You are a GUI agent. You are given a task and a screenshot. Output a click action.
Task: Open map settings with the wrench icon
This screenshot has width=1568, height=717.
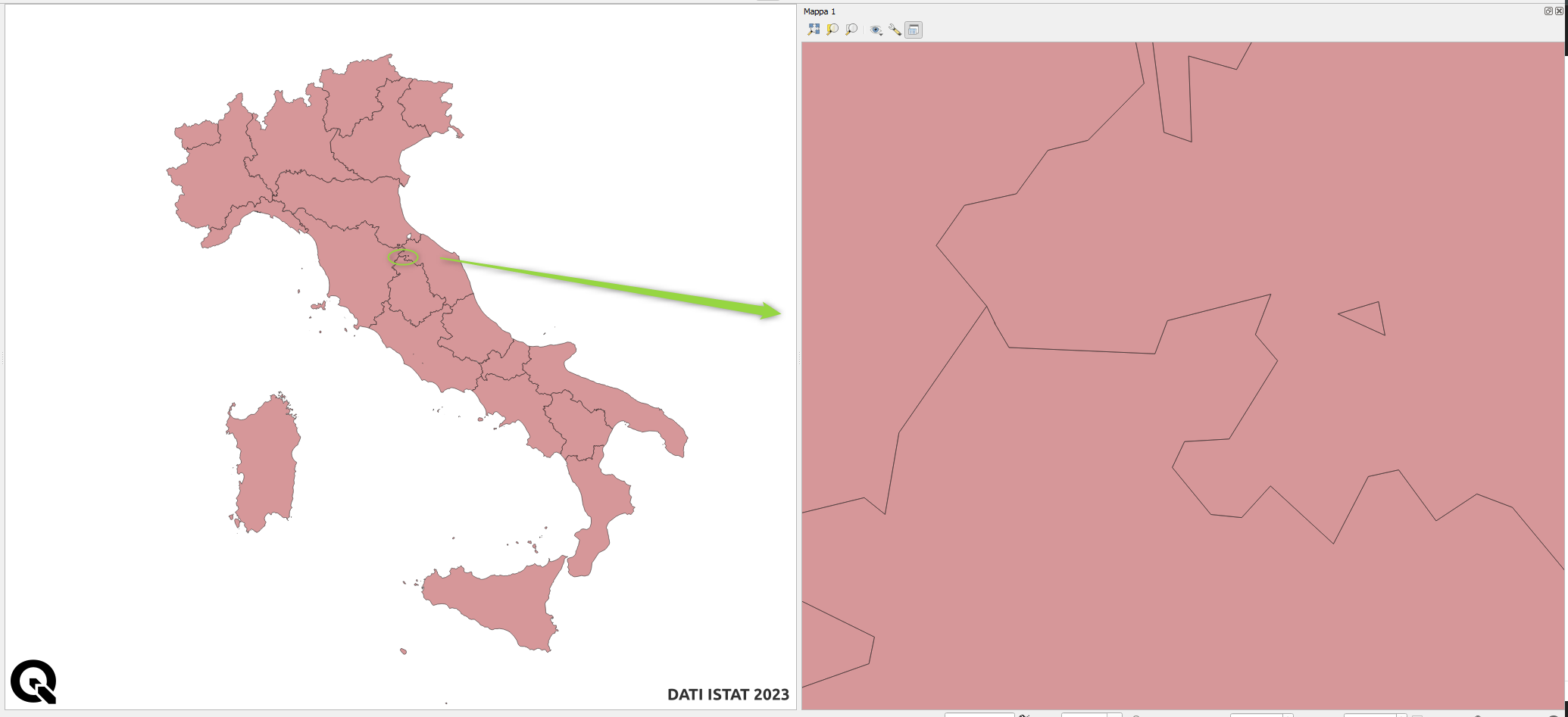pos(895,30)
